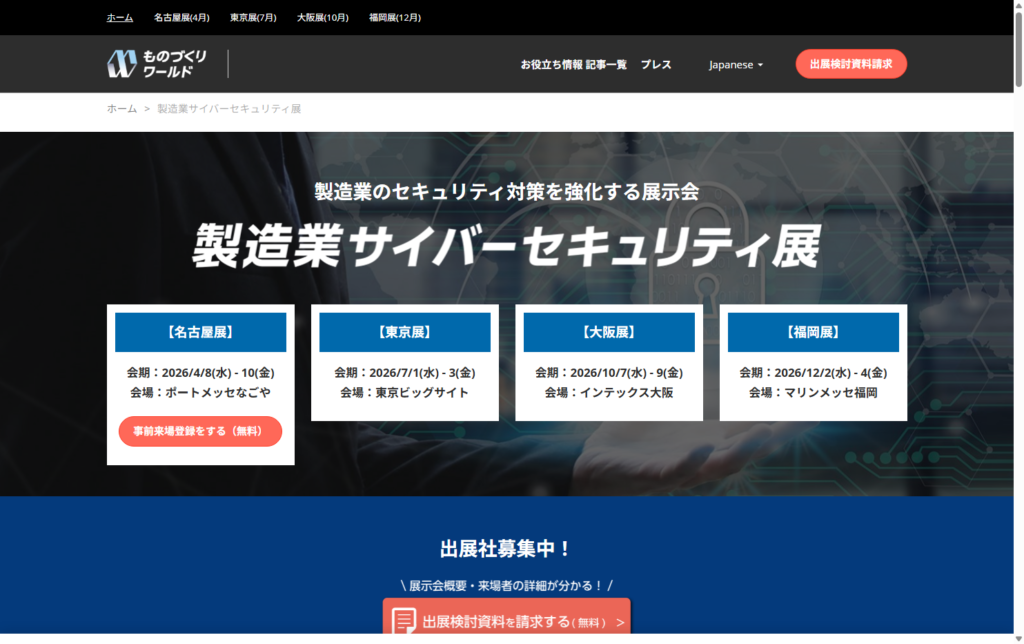
Task: Go to 東京展(7月) in the top bar
Action: coord(253,17)
